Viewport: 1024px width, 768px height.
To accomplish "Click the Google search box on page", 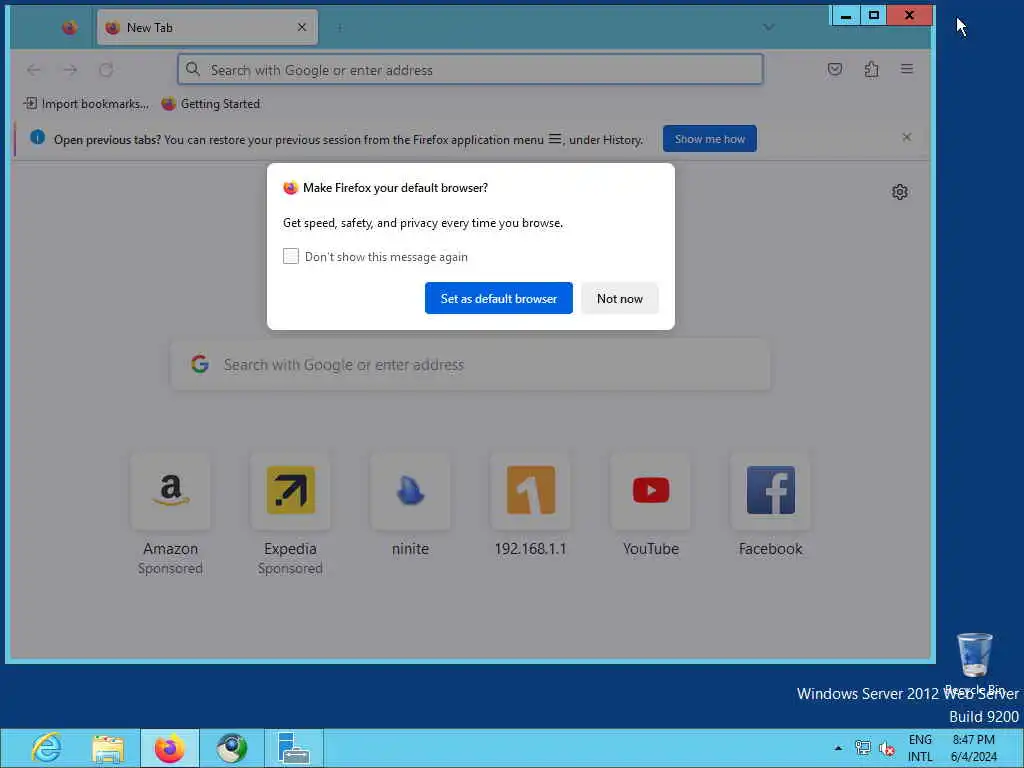I will [470, 364].
